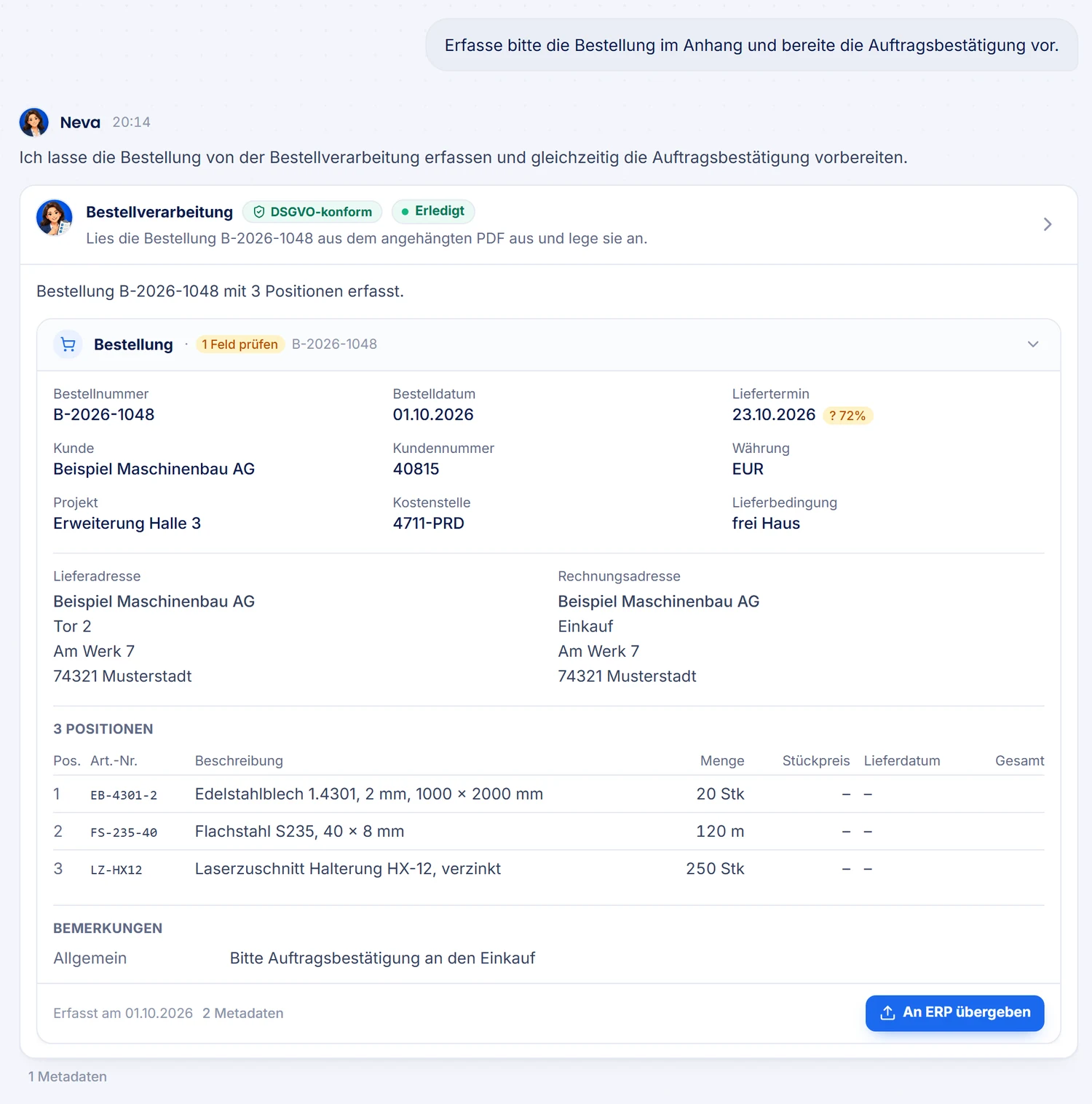Click the 'Erfasst am 01.10.2026' footer text

[123, 1013]
